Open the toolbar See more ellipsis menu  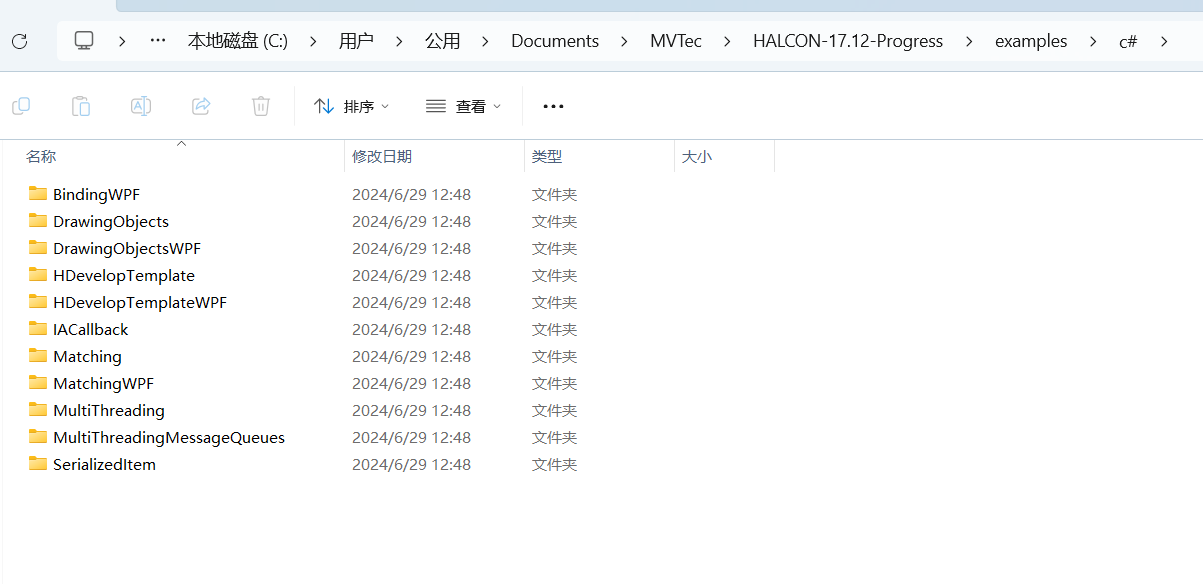coord(553,106)
